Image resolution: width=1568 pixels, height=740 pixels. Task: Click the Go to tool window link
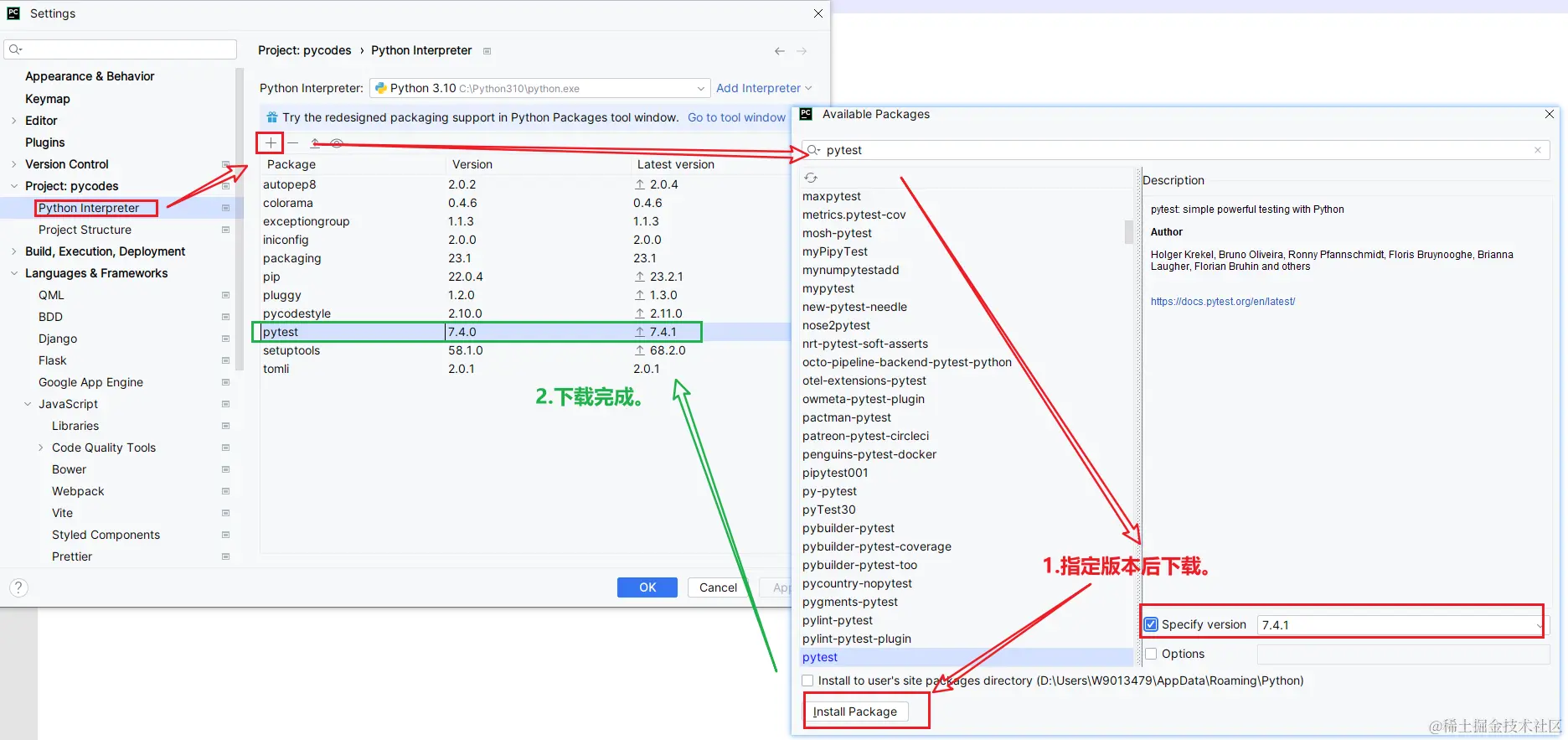pyautogui.click(x=736, y=117)
